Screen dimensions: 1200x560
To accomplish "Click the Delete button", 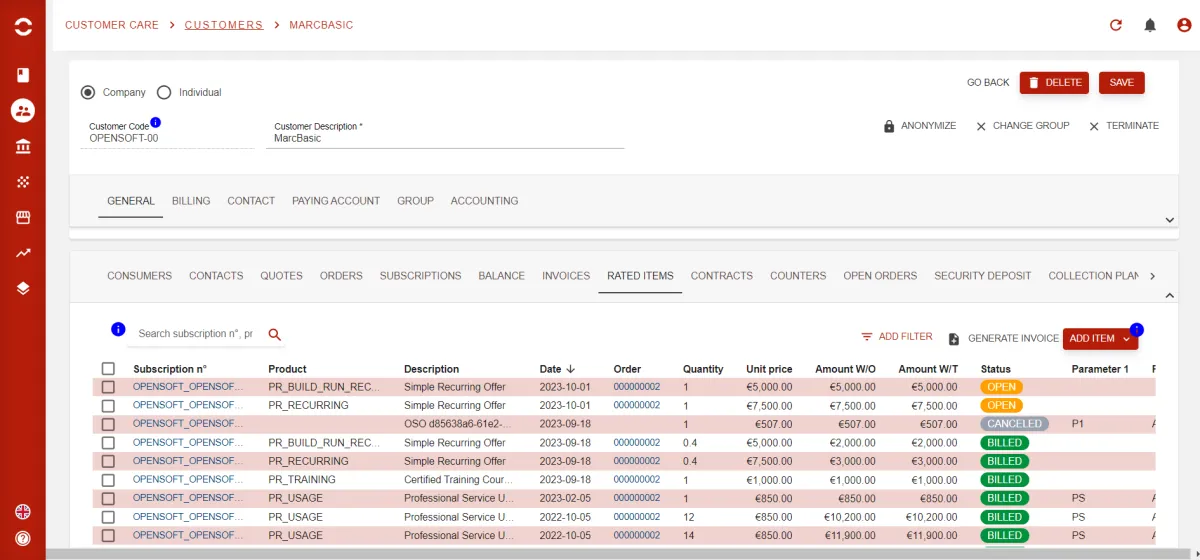I will (x=1054, y=83).
